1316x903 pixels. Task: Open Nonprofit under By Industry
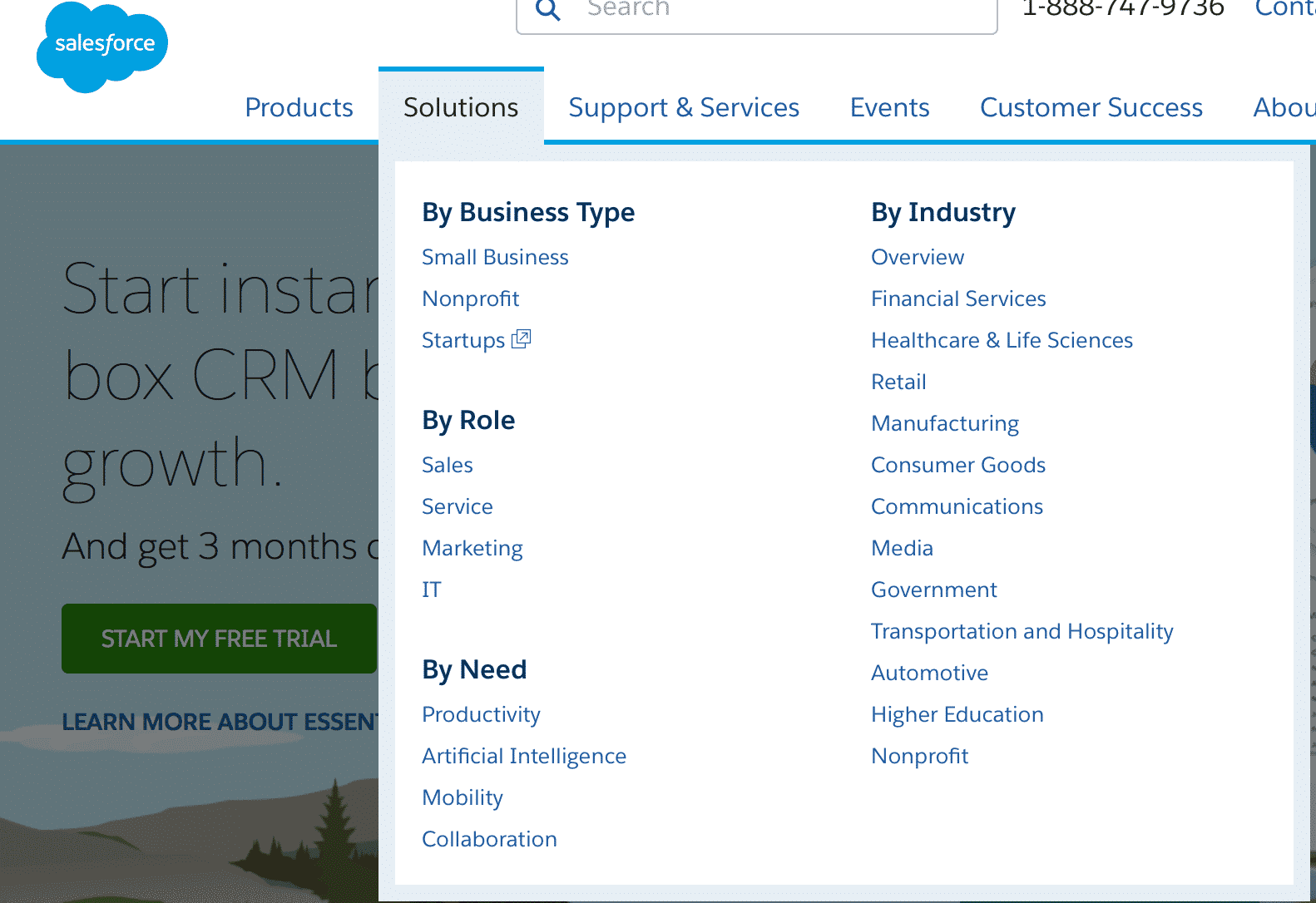pos(919,756)
